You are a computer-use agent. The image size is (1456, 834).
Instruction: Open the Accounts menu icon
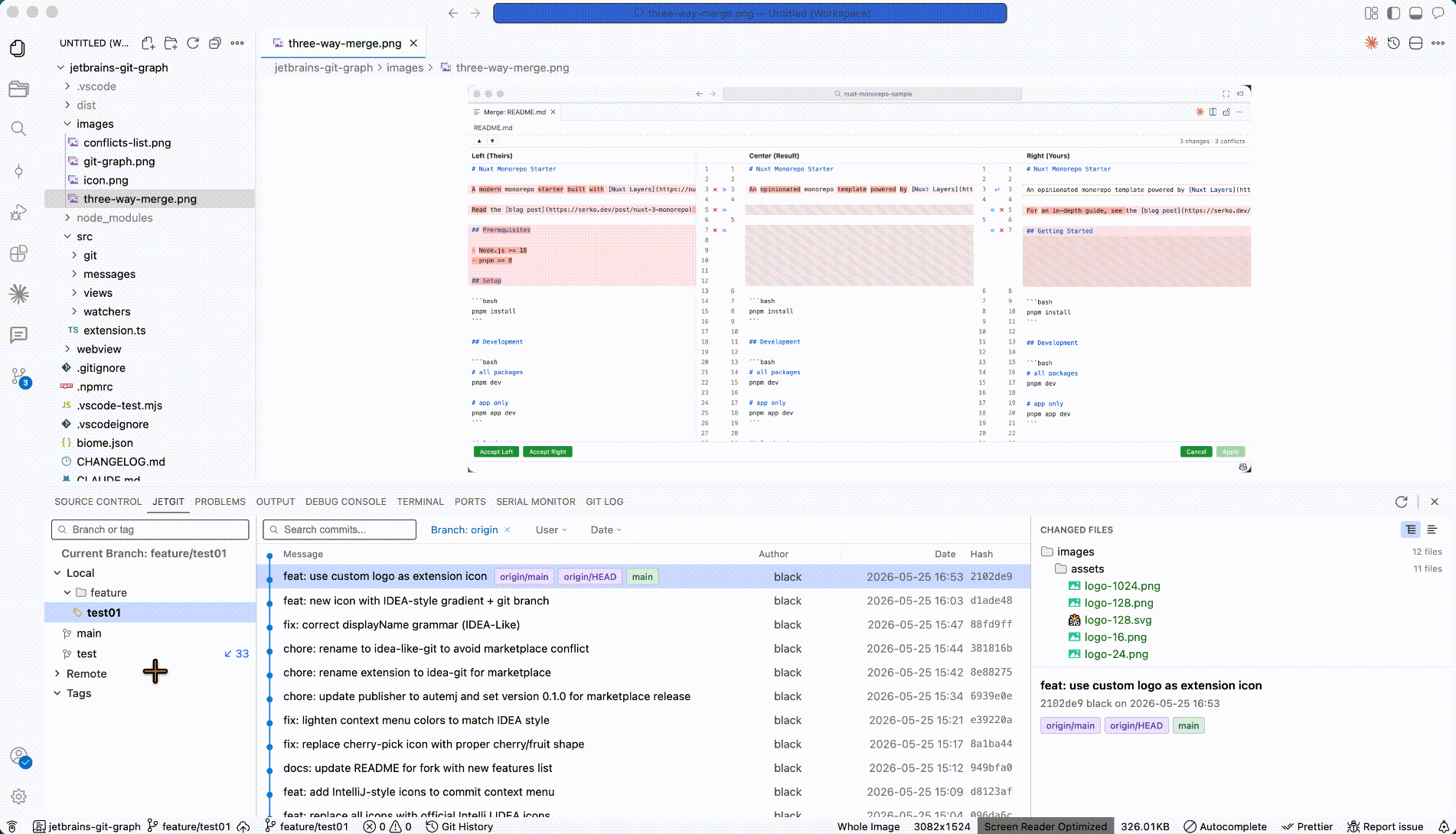(19, 757)
